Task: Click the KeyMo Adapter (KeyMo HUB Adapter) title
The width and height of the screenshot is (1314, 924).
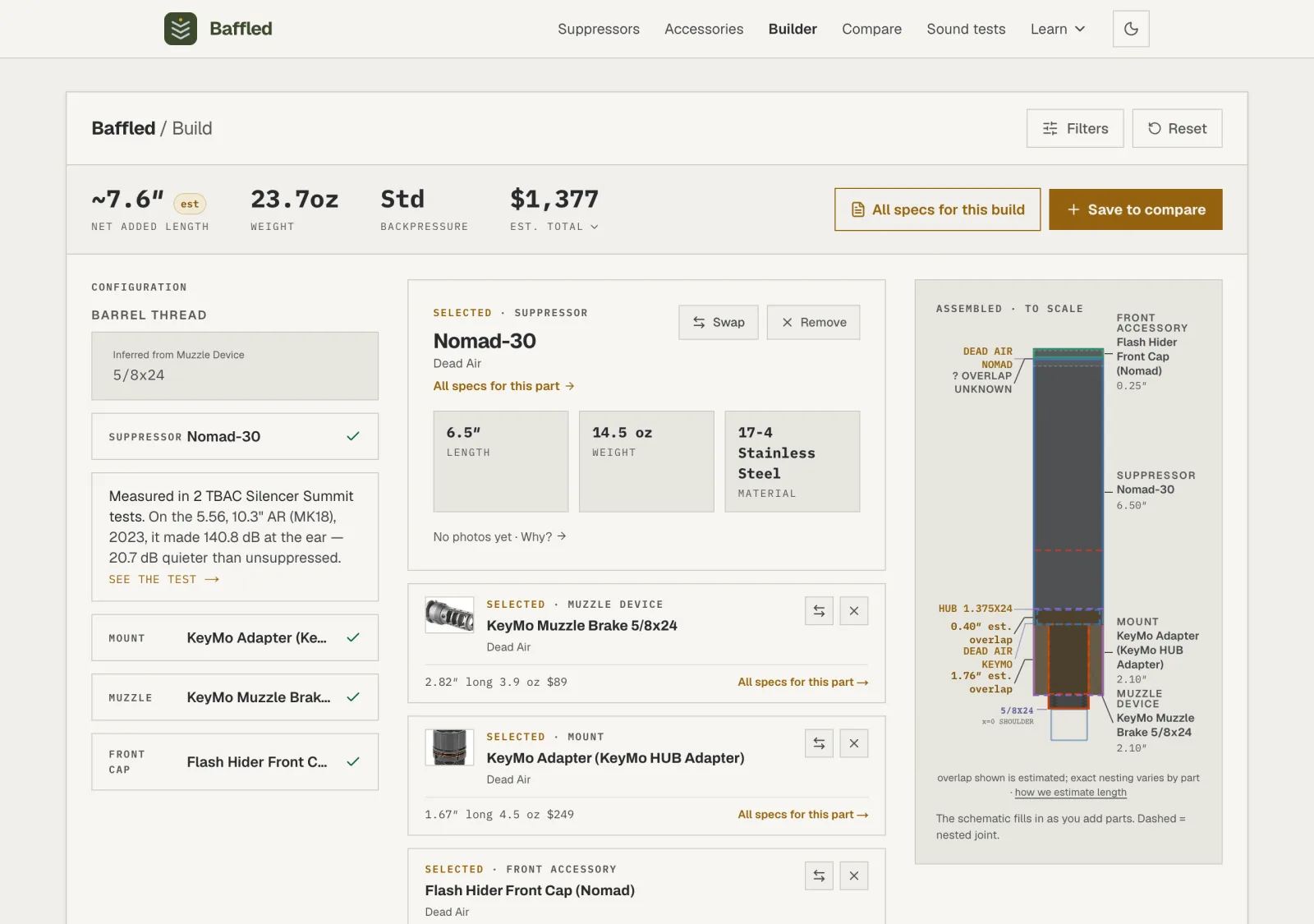Action: pyautogui.click(x=615, y=758)
